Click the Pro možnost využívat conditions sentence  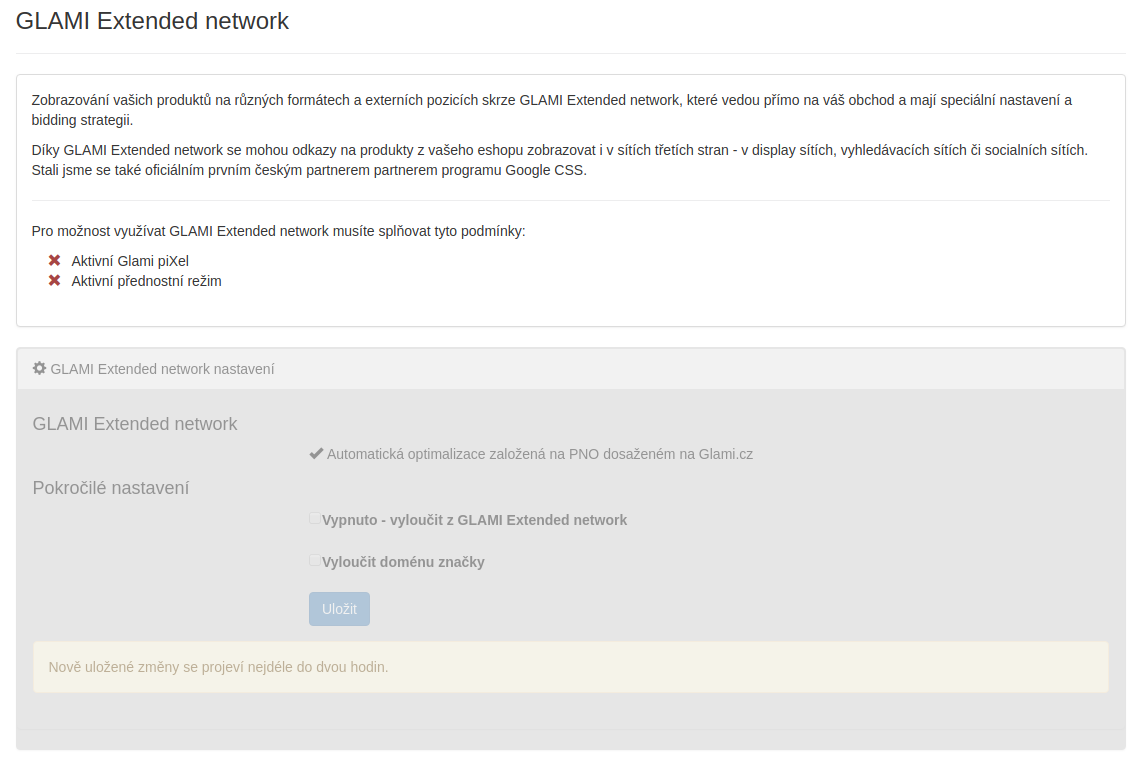(x=278, y=231)
